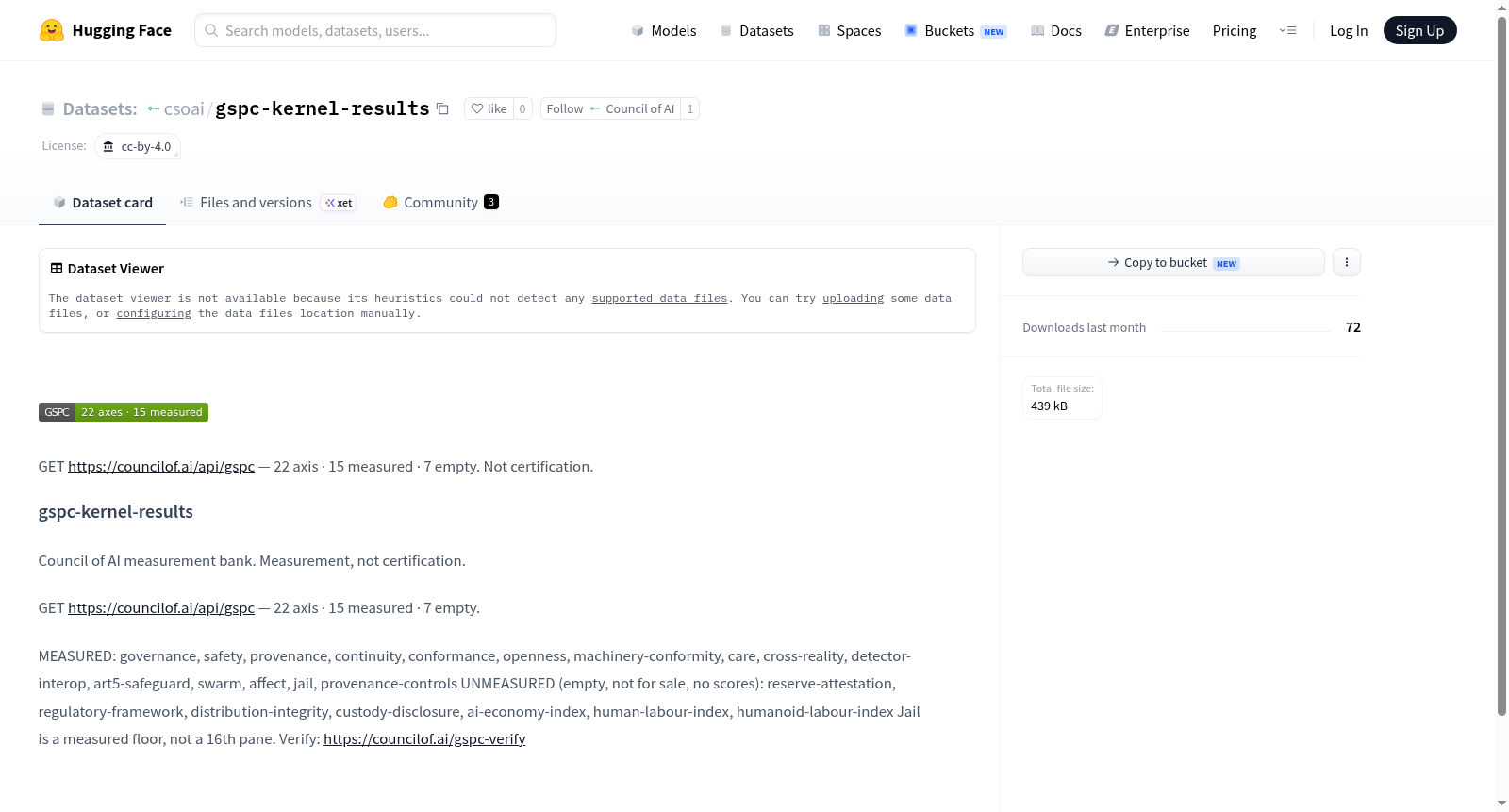Open the Models page
The height and width of the screenshot is (812, 1509).
tap(664, 30)
